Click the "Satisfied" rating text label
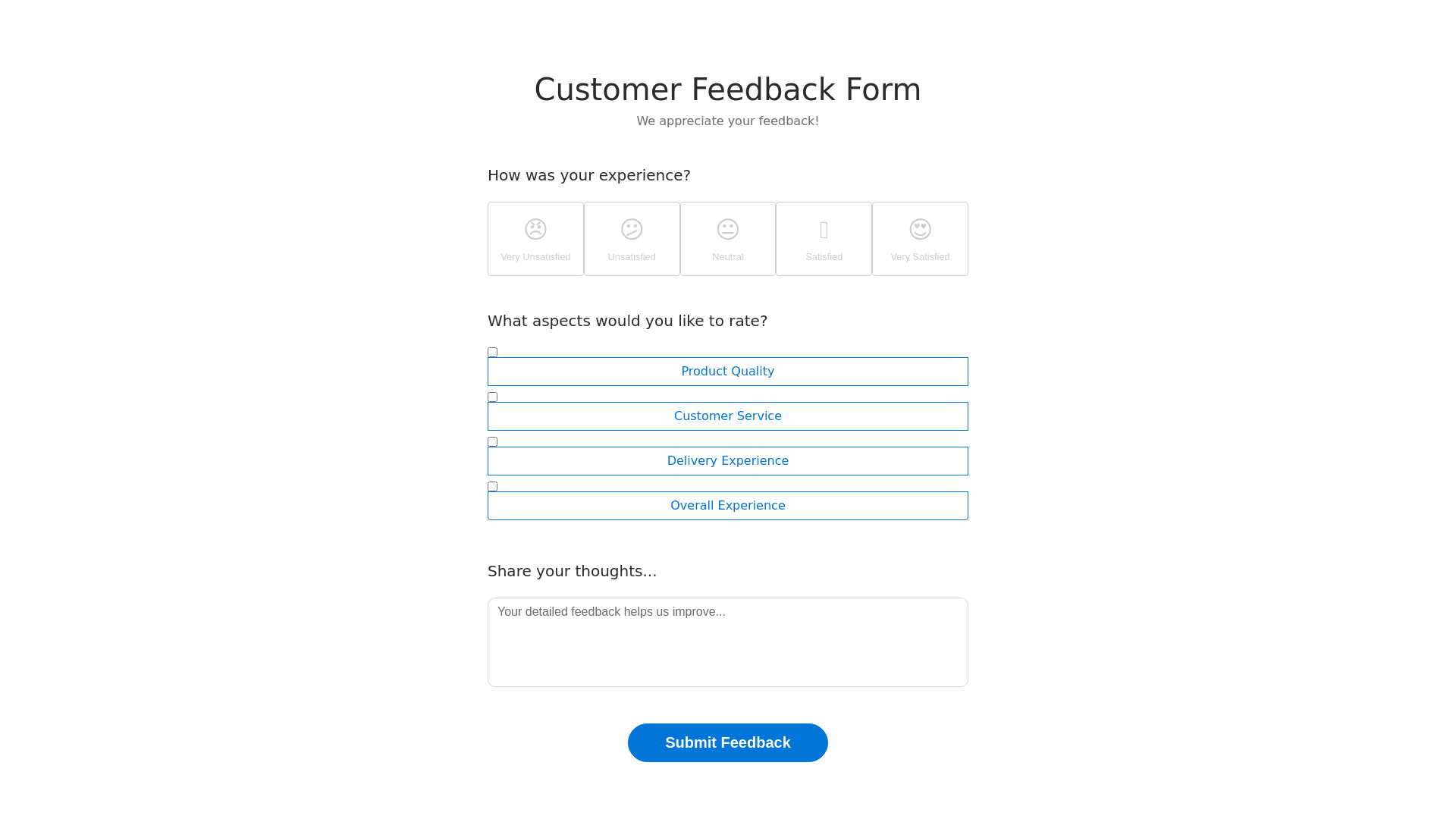Viewport: 1456px width, 819px height. 824,257
